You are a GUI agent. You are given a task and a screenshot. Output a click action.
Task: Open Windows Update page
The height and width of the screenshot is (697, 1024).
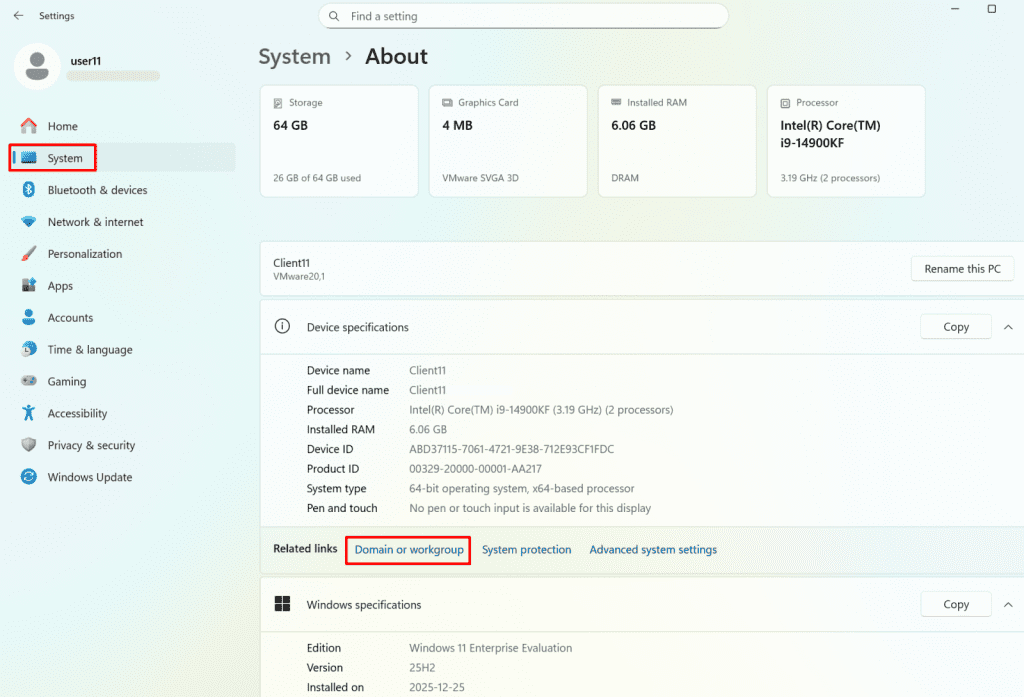pyautogui.click(x=89, y=477)
